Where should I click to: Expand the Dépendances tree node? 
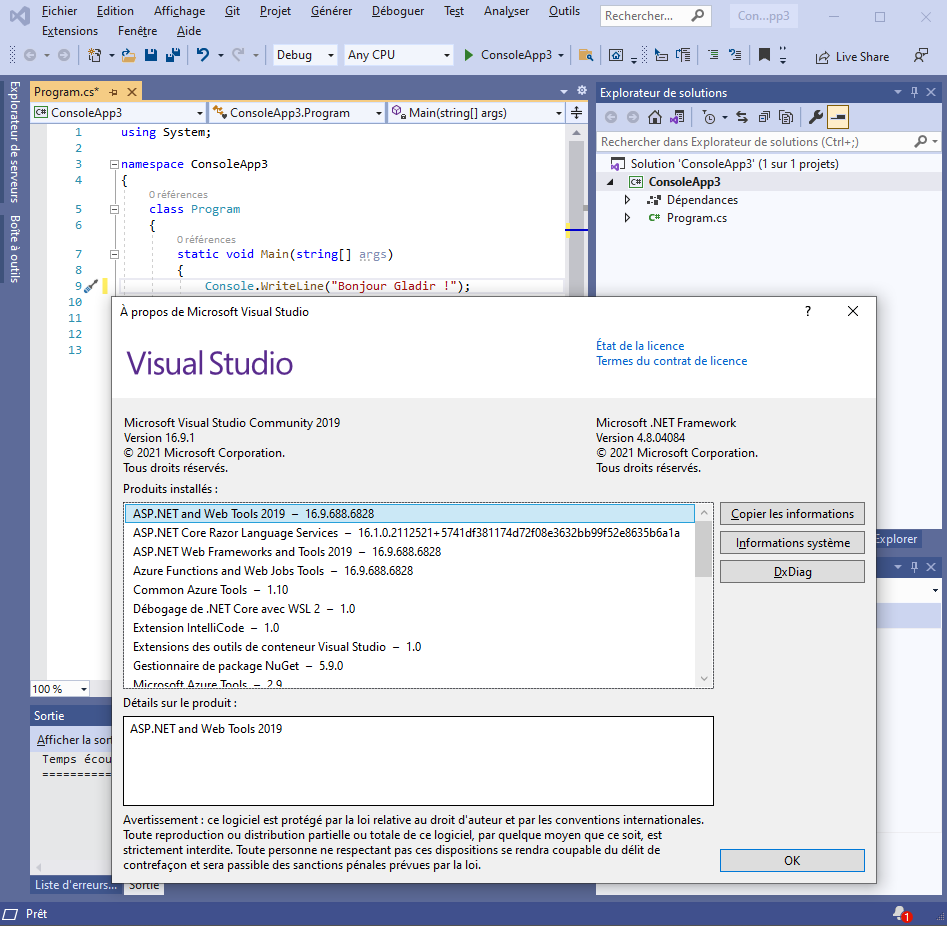pos(627,200)
